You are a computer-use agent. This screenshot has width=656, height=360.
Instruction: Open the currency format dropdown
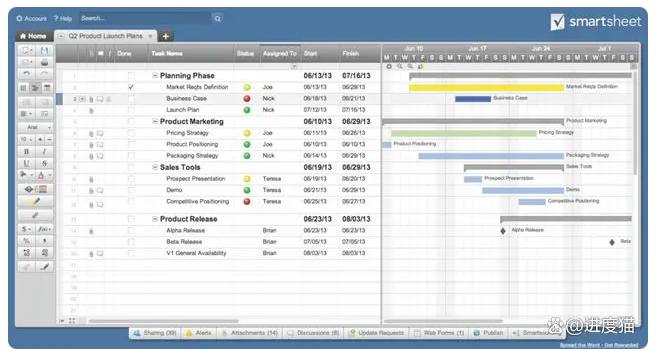(27, 229)
